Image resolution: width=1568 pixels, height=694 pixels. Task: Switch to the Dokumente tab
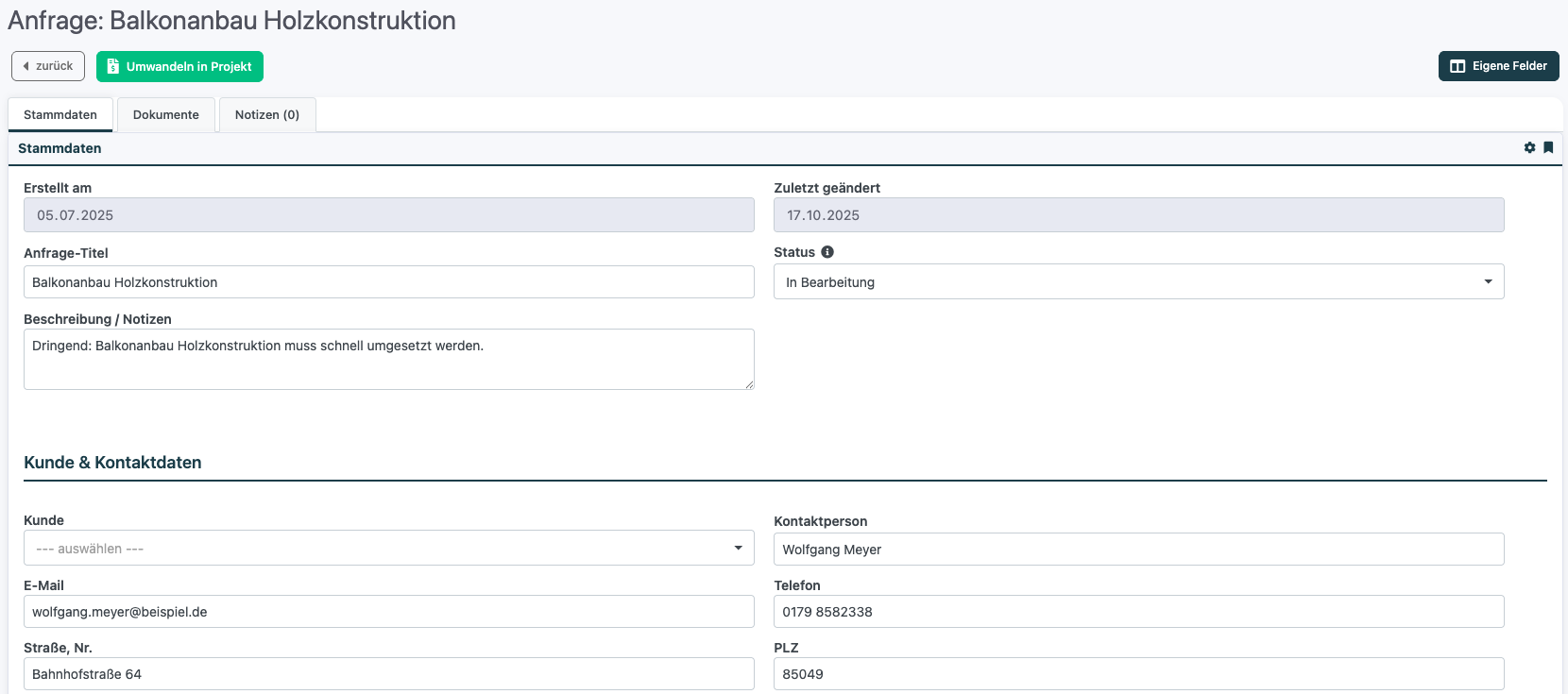(x=166, y=115)
